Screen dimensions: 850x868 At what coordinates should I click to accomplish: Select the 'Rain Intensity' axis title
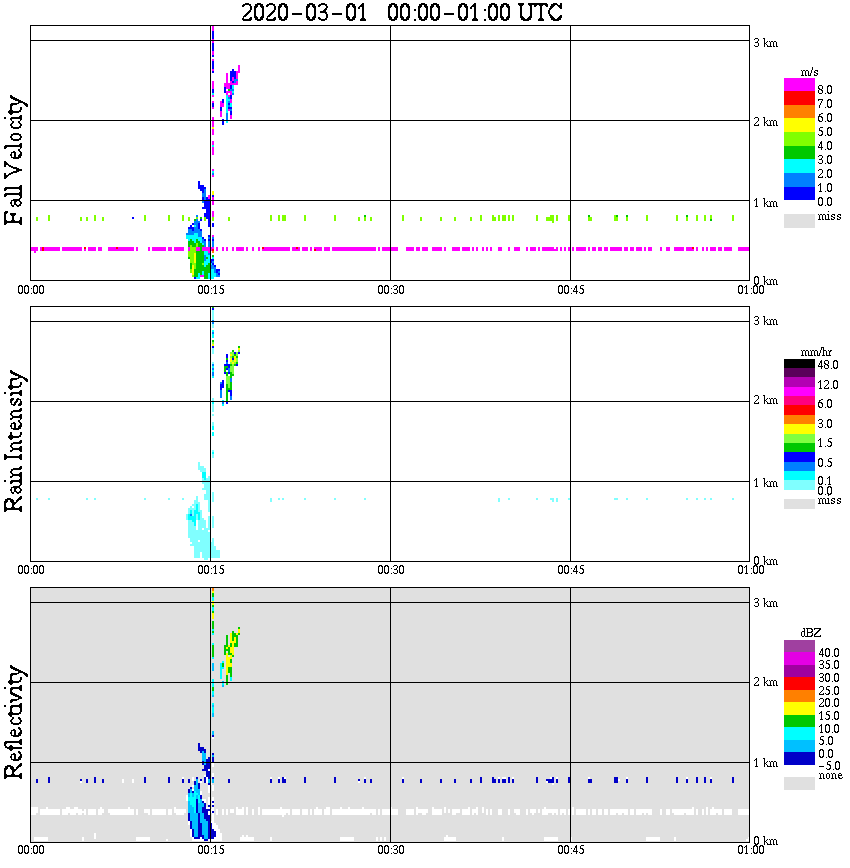pos(14,441)
